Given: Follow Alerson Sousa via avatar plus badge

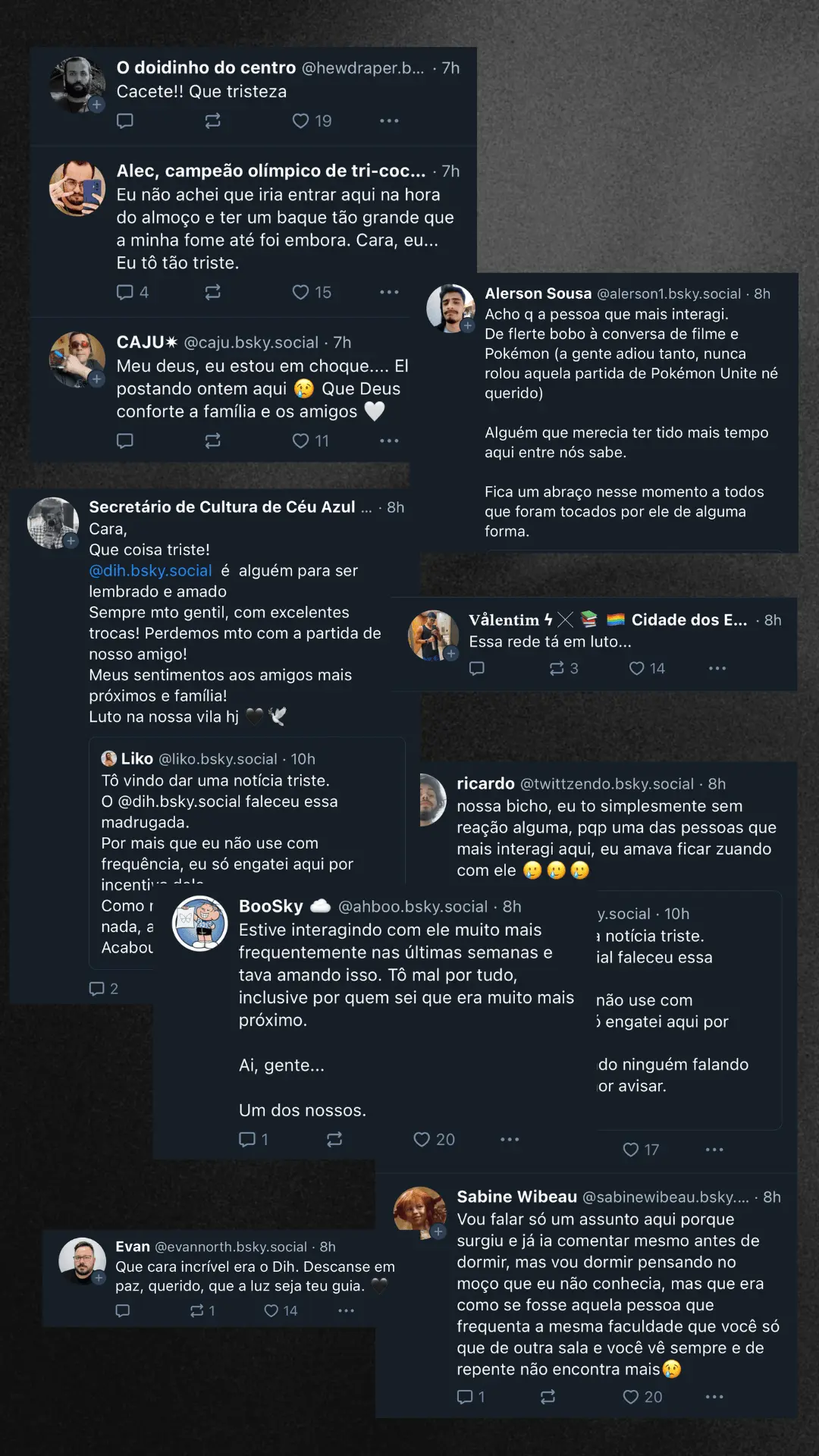Looking at the screenshot, I should click(468, 325).
